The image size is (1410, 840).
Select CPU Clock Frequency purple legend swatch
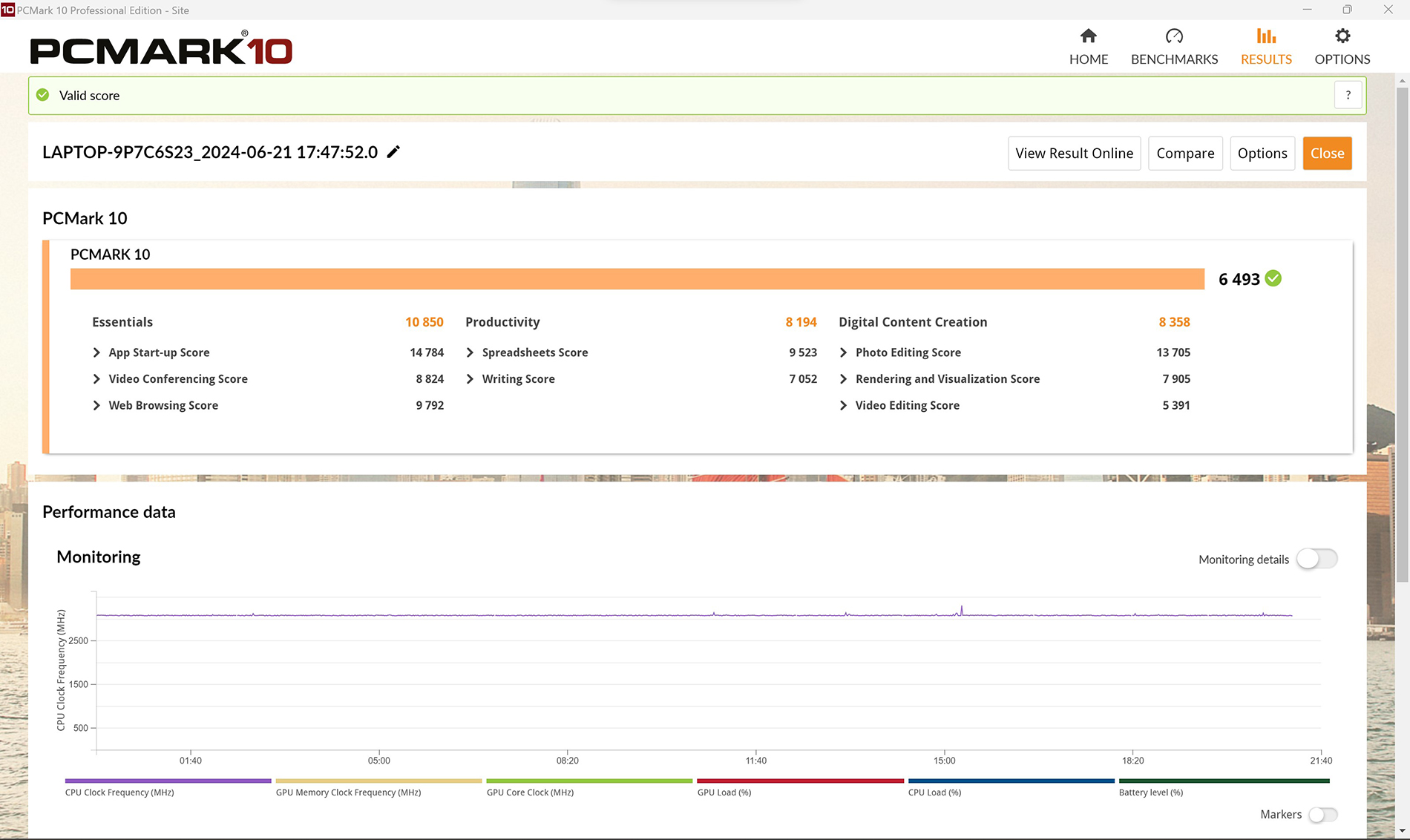click(168, 781)
